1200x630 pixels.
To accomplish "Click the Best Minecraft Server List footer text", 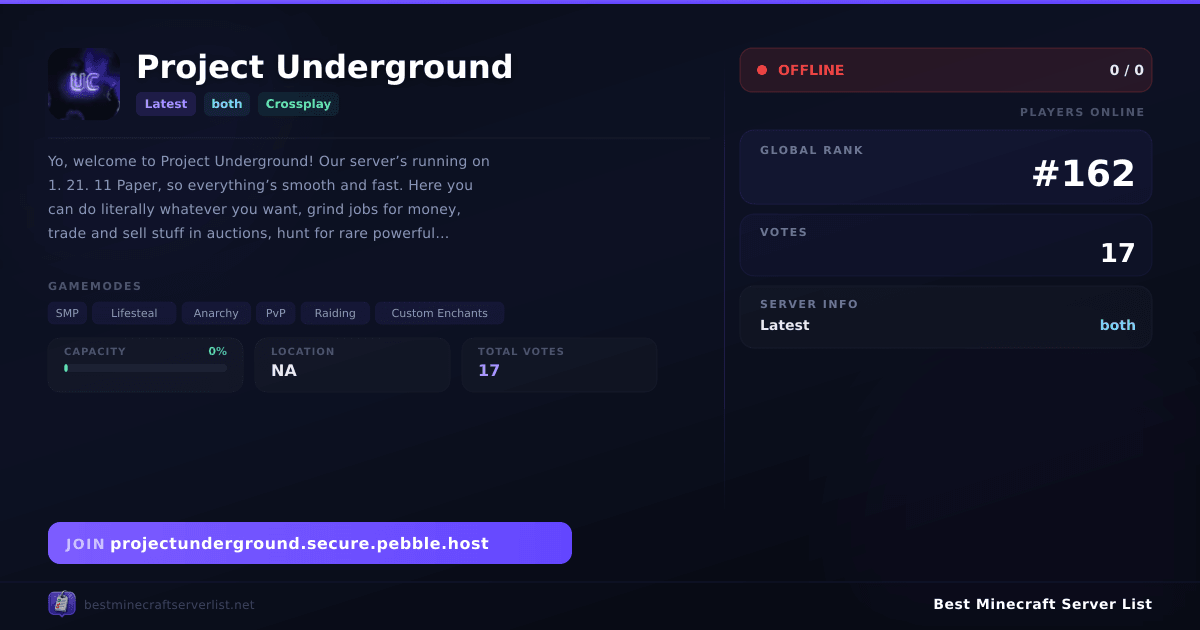I will 1043,604.
